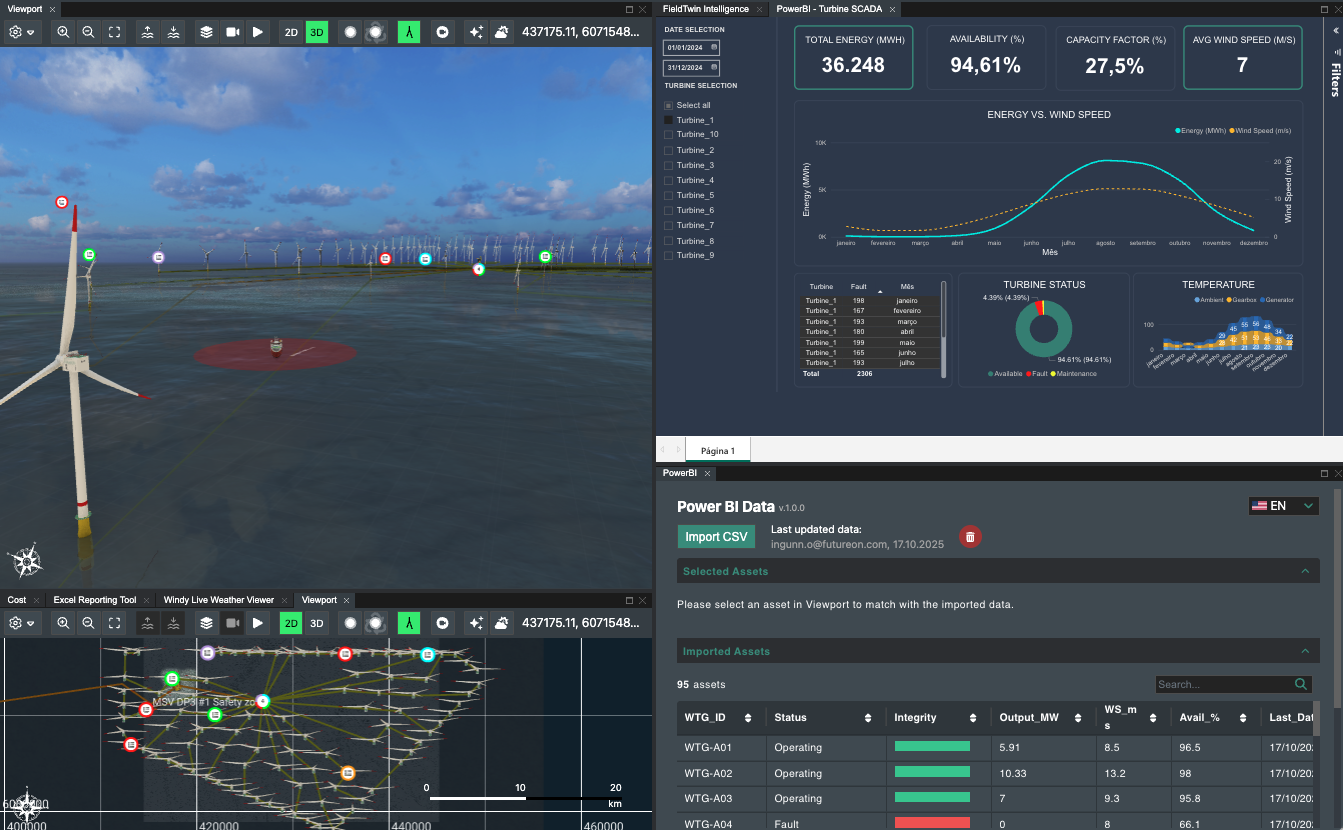Screen dimensions: 1343x830
Task: Open settings gear dropdown in top viewport
Action: click(21, 32)
